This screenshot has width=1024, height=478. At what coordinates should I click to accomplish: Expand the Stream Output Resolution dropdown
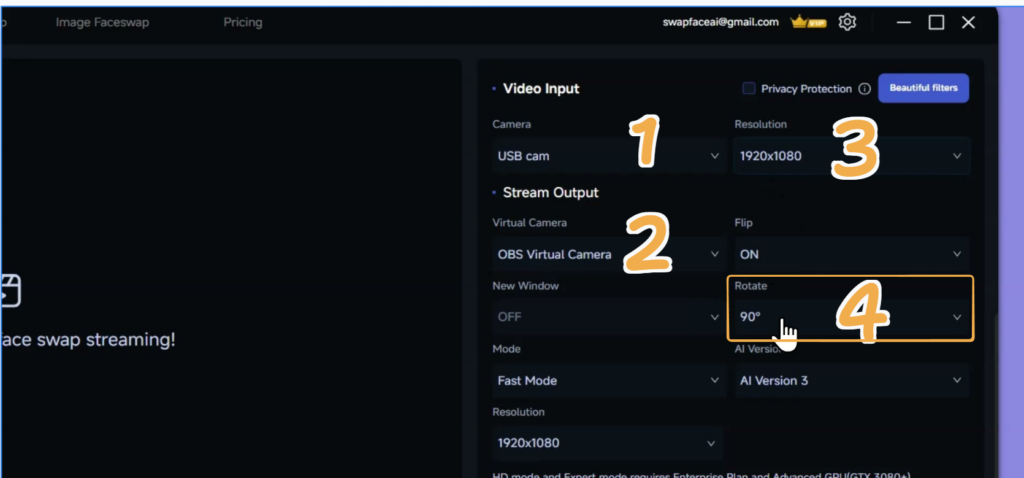[x=608, y=442]
